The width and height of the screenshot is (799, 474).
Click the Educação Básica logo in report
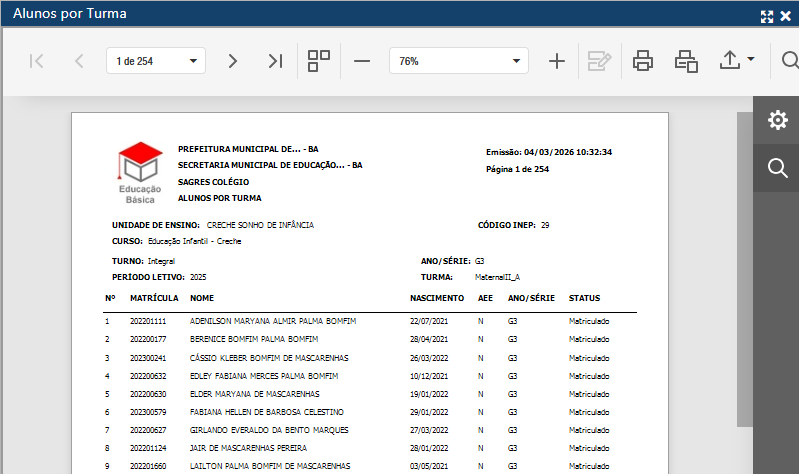pos(139,172)
